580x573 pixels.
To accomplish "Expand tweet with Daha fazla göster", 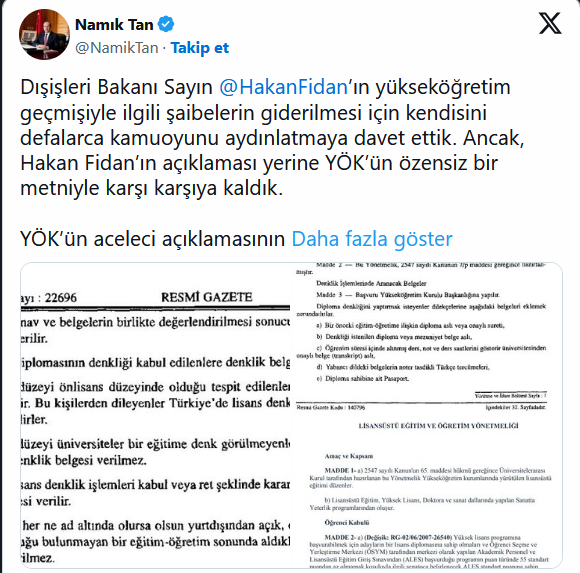I will click(372, 239).
